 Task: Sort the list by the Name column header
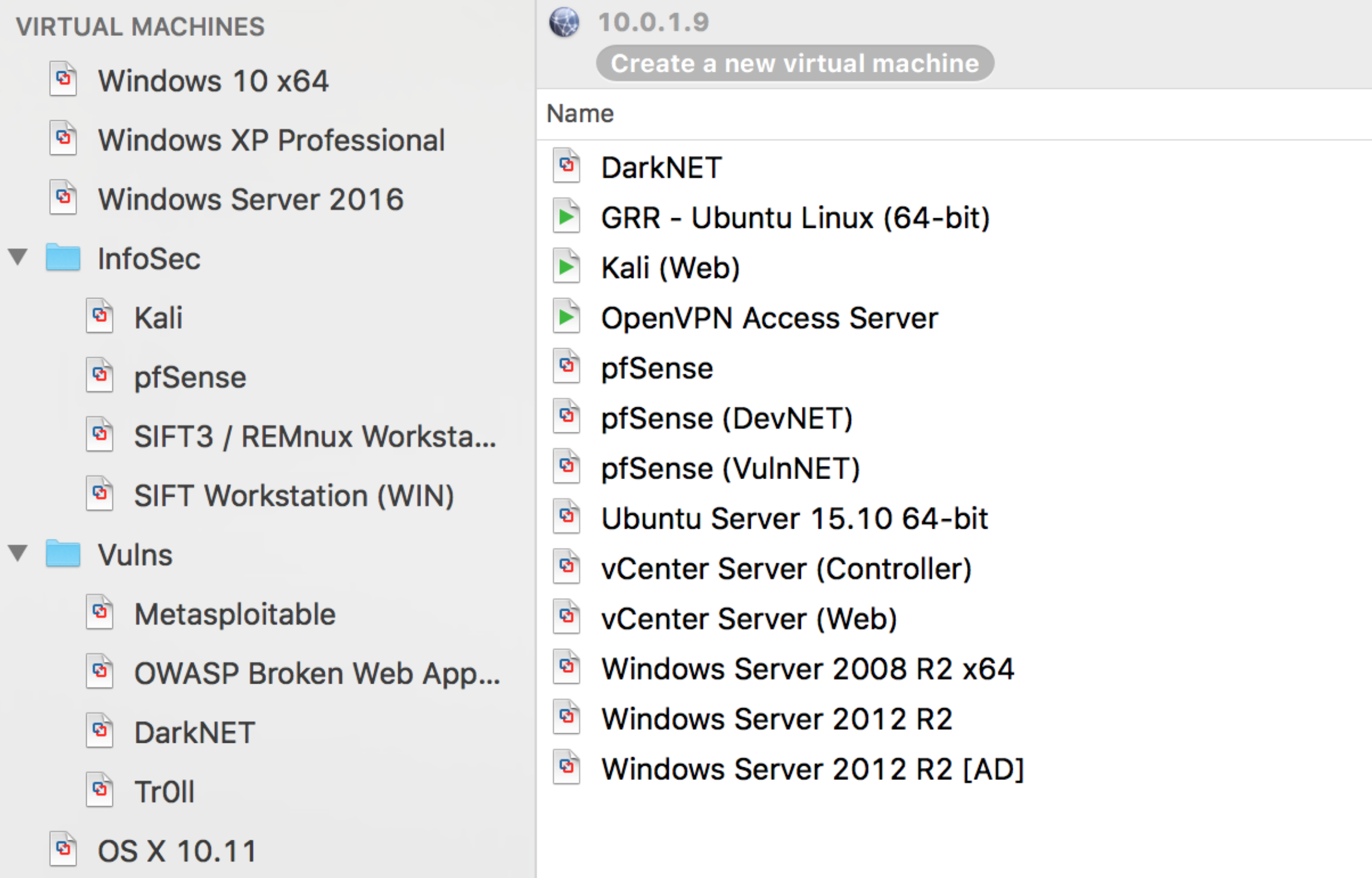coord(580,114)
